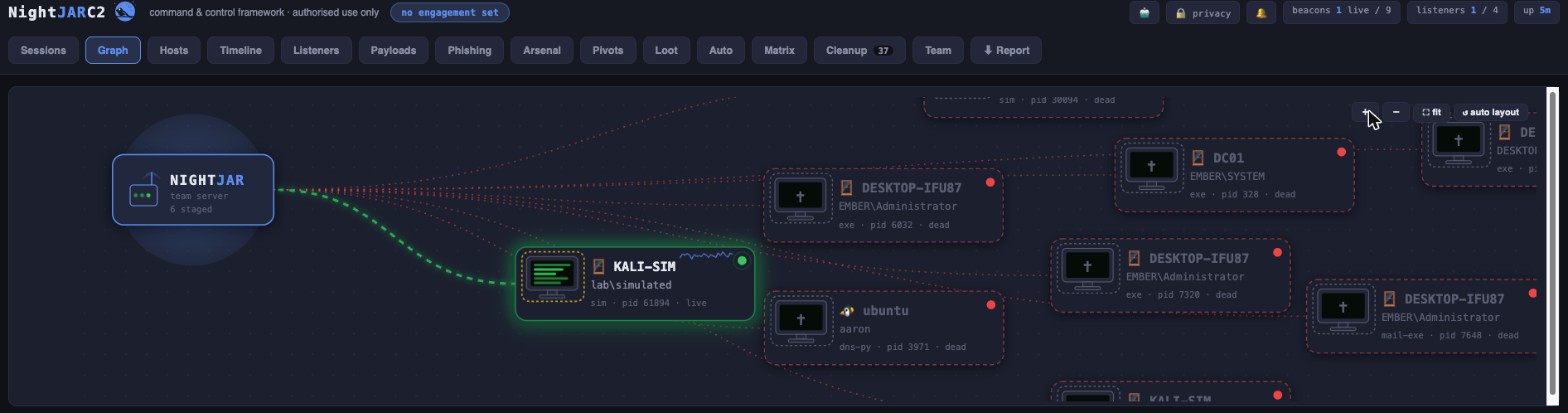Select the live KALI-SIM beacon node

635,284
